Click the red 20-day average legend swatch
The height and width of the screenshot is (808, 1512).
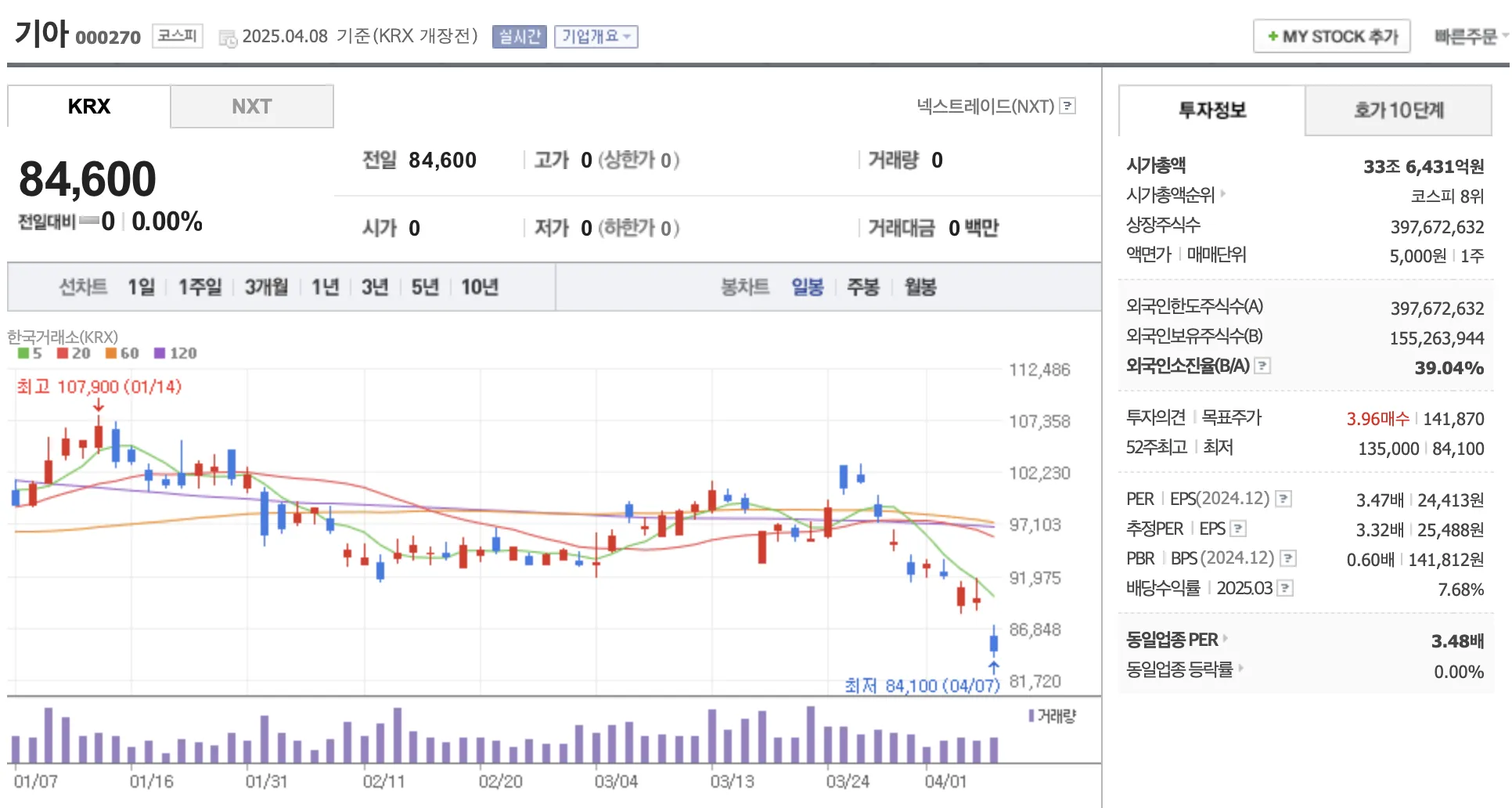click(63, 353)
